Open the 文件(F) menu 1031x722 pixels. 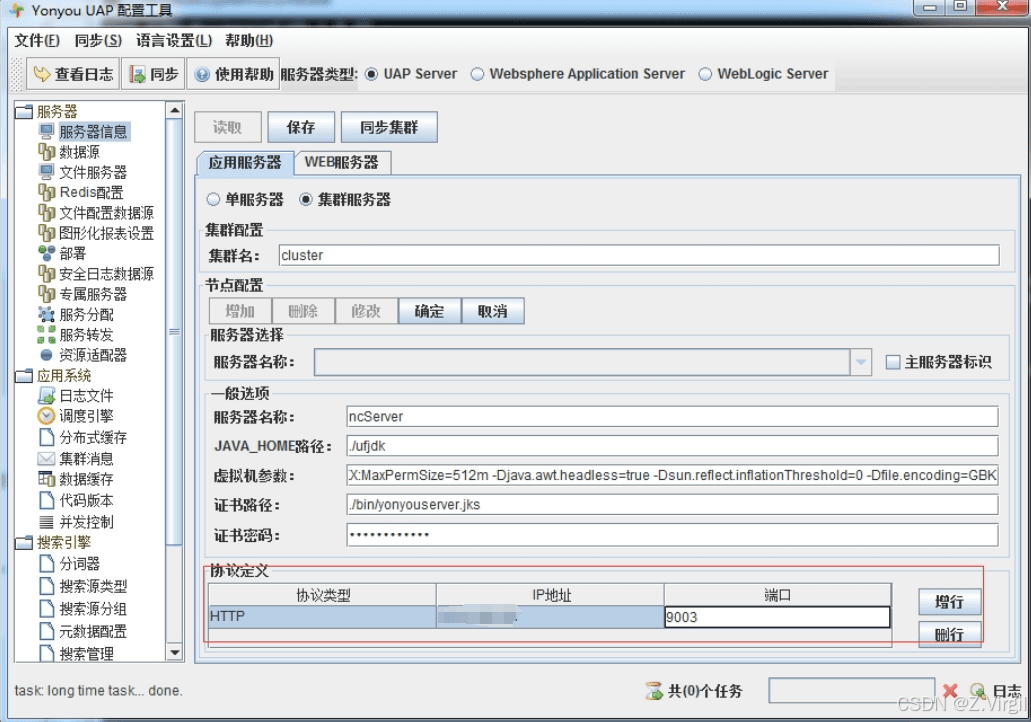tap(37, 41)
